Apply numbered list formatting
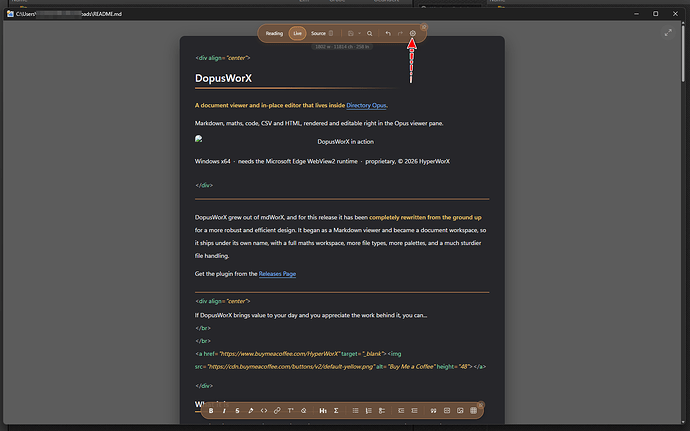This screenshot has height=431, width=690. [368, 410]
